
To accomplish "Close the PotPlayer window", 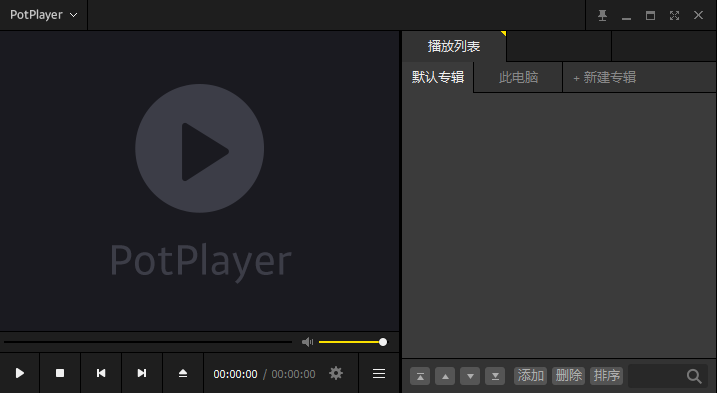I will (698, 16).
